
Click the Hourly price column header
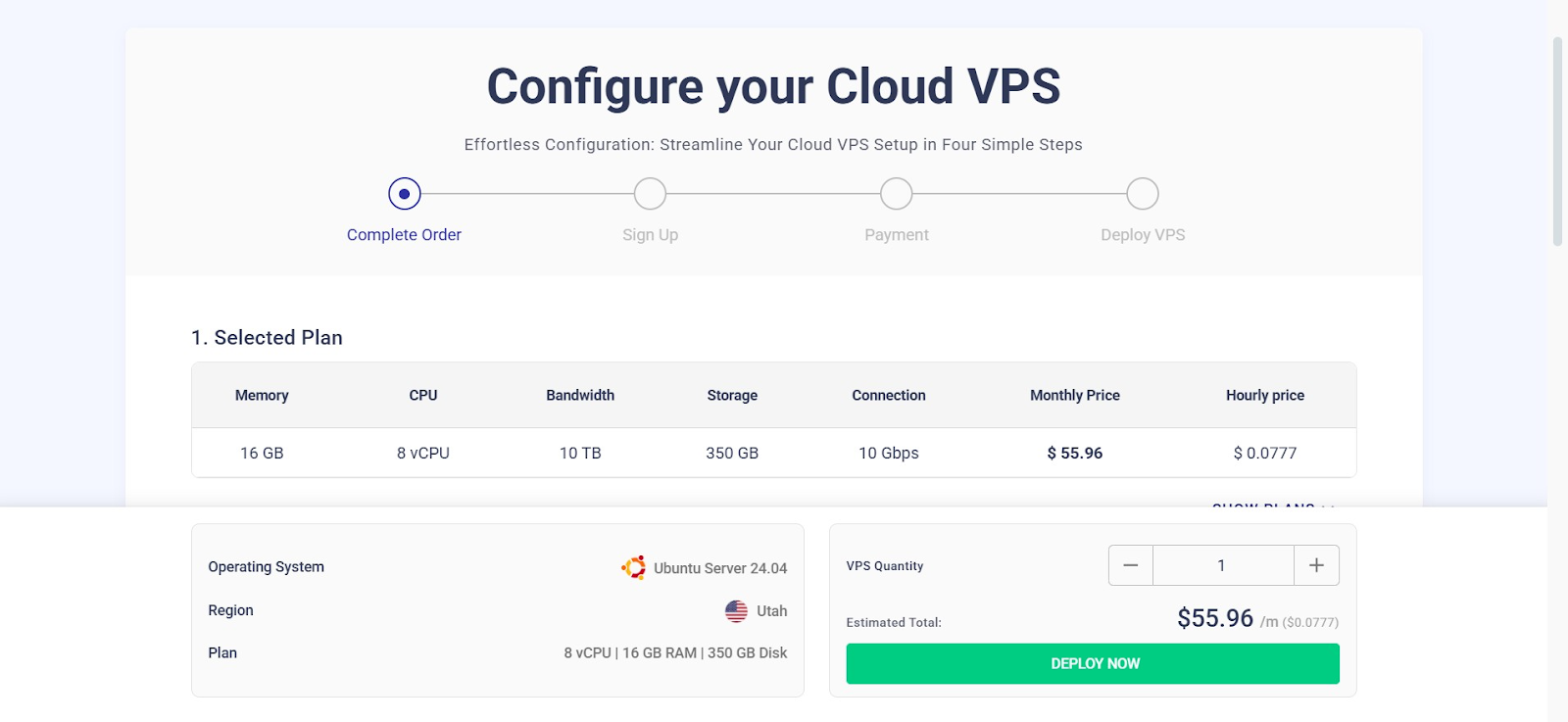point(1264,396)
